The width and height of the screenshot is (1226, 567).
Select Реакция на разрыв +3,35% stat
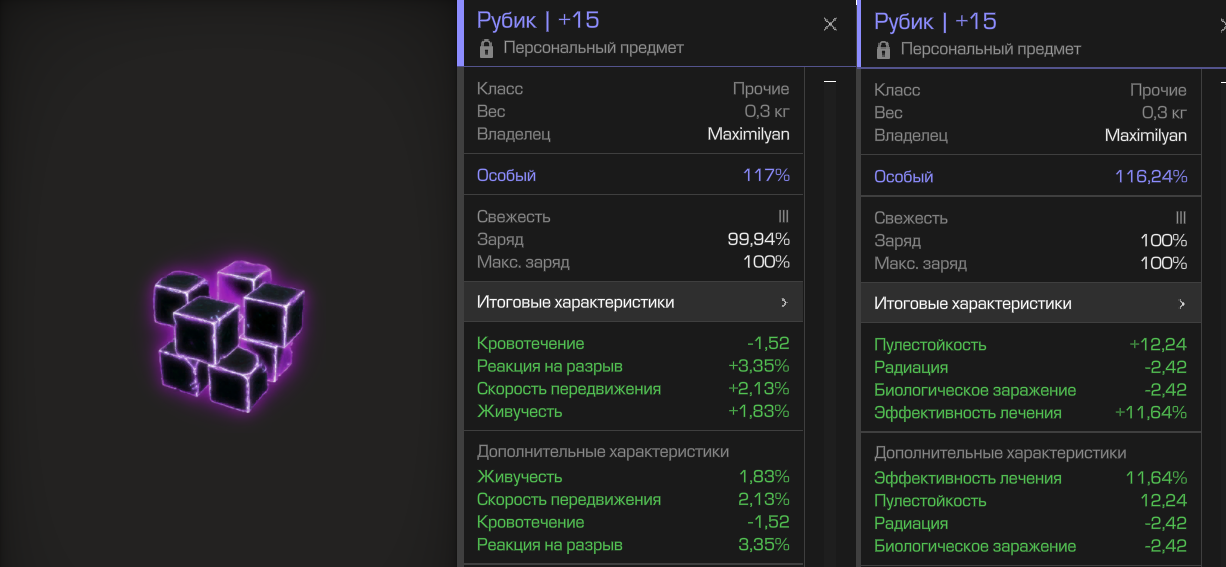click(x=633, y=366)
